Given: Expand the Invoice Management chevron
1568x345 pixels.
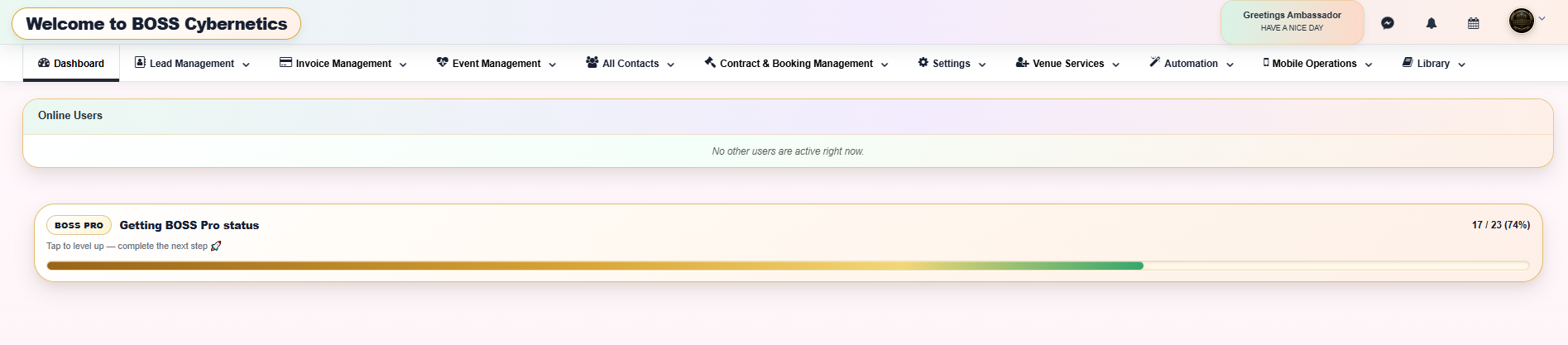Looking at the screenshot, I should click(x=403, y=65).
